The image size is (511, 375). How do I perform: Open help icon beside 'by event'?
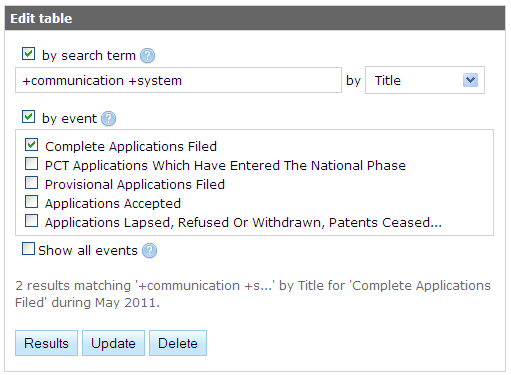[x=108, y=119]
